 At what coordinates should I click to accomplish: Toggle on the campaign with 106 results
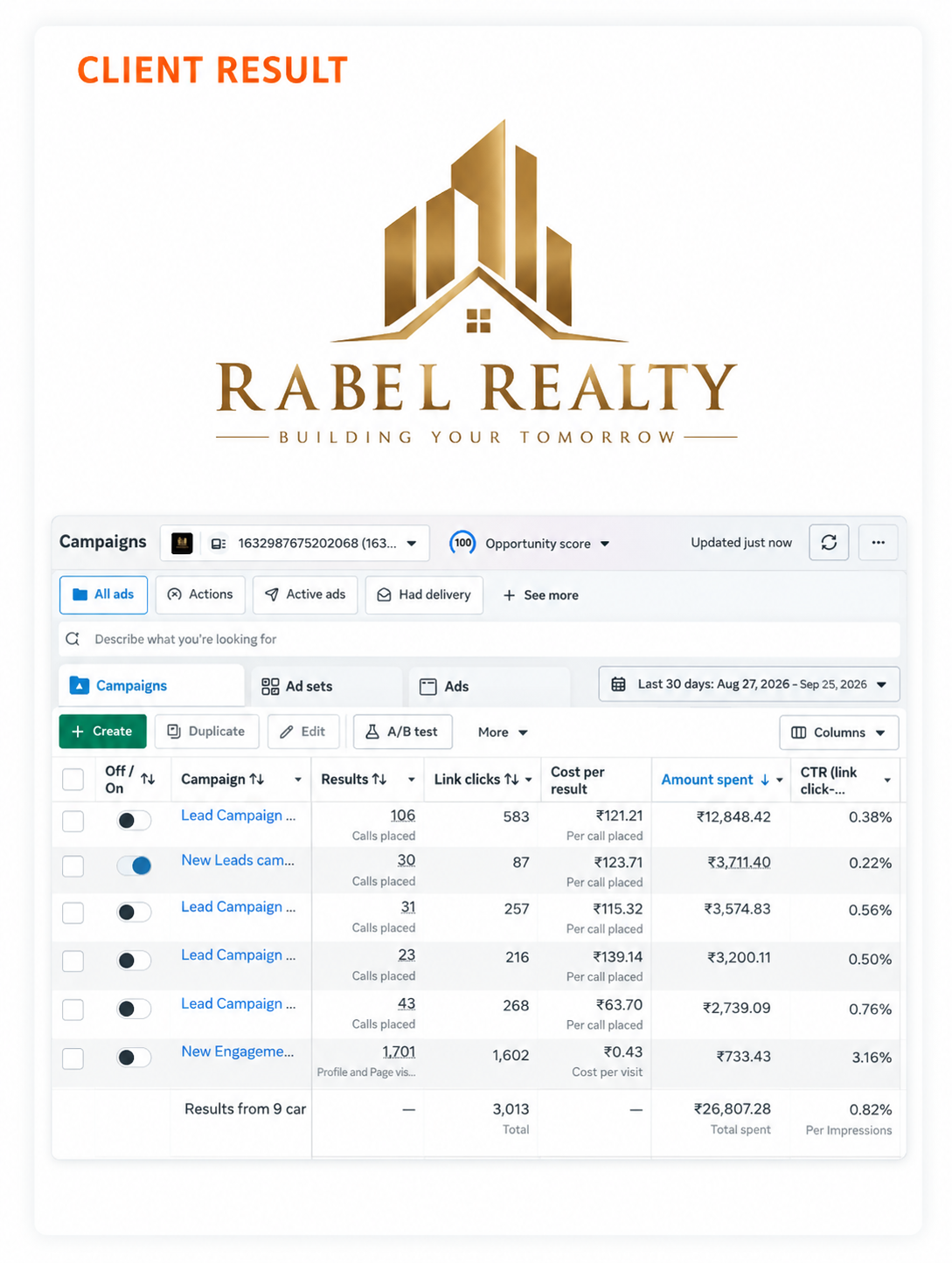(134, 820)
